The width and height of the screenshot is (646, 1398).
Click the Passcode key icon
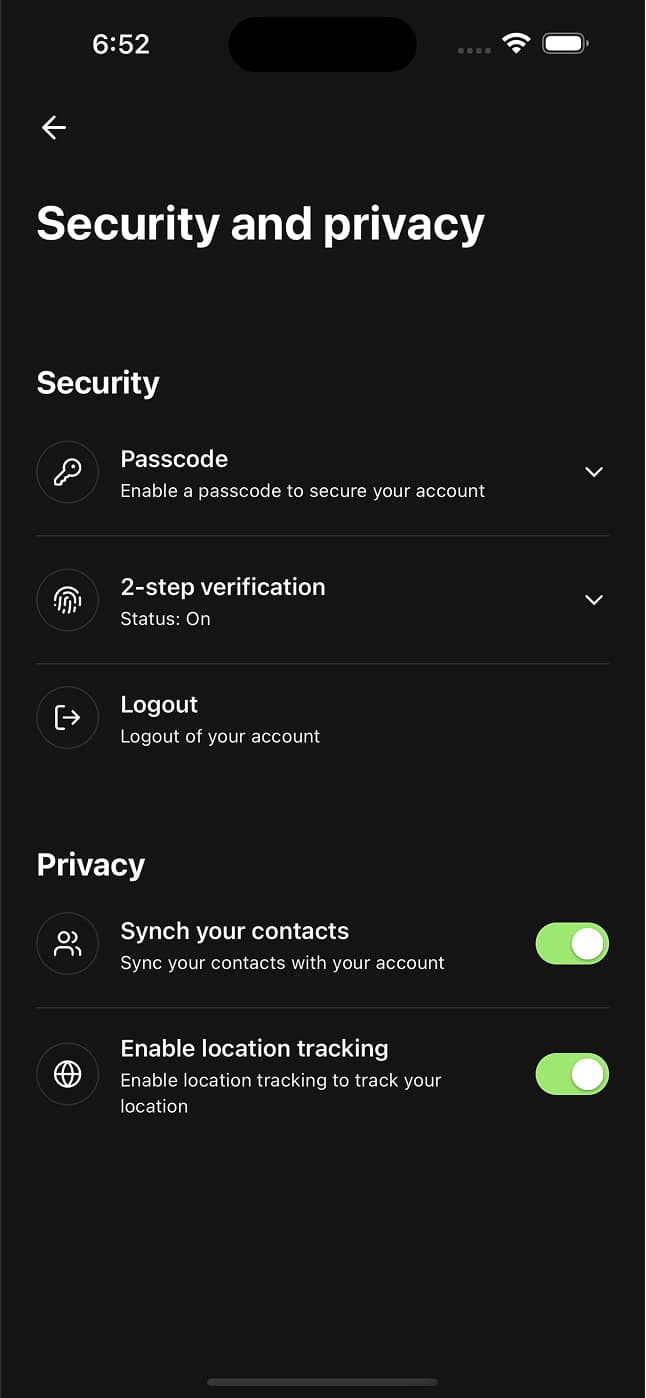tap(67, 471)
